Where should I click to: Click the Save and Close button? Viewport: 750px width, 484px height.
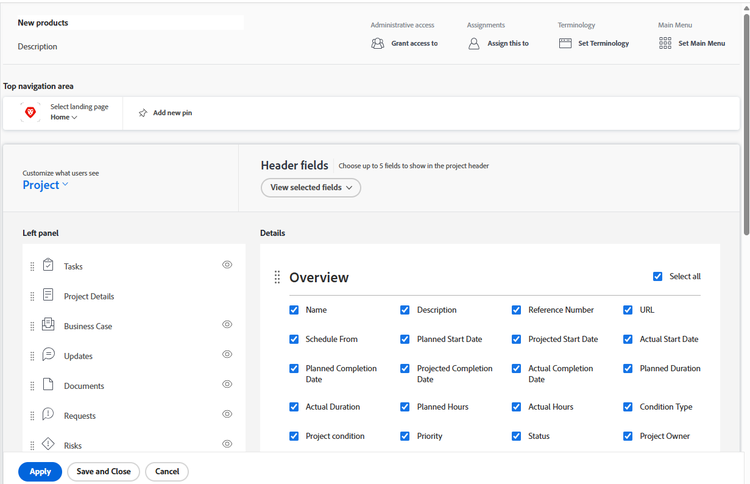103,471
